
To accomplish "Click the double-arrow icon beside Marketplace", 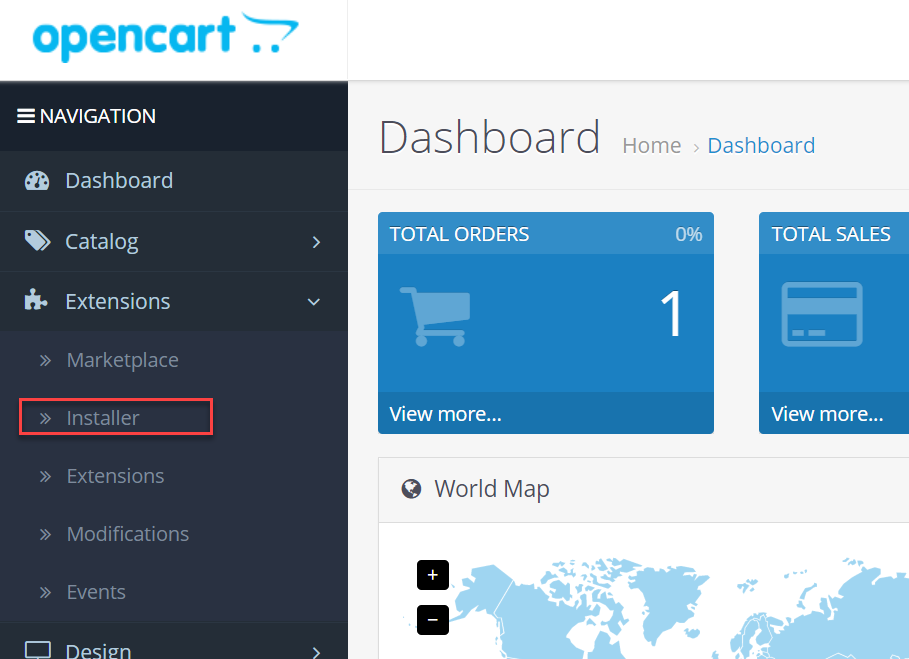I will pos(45,361).
